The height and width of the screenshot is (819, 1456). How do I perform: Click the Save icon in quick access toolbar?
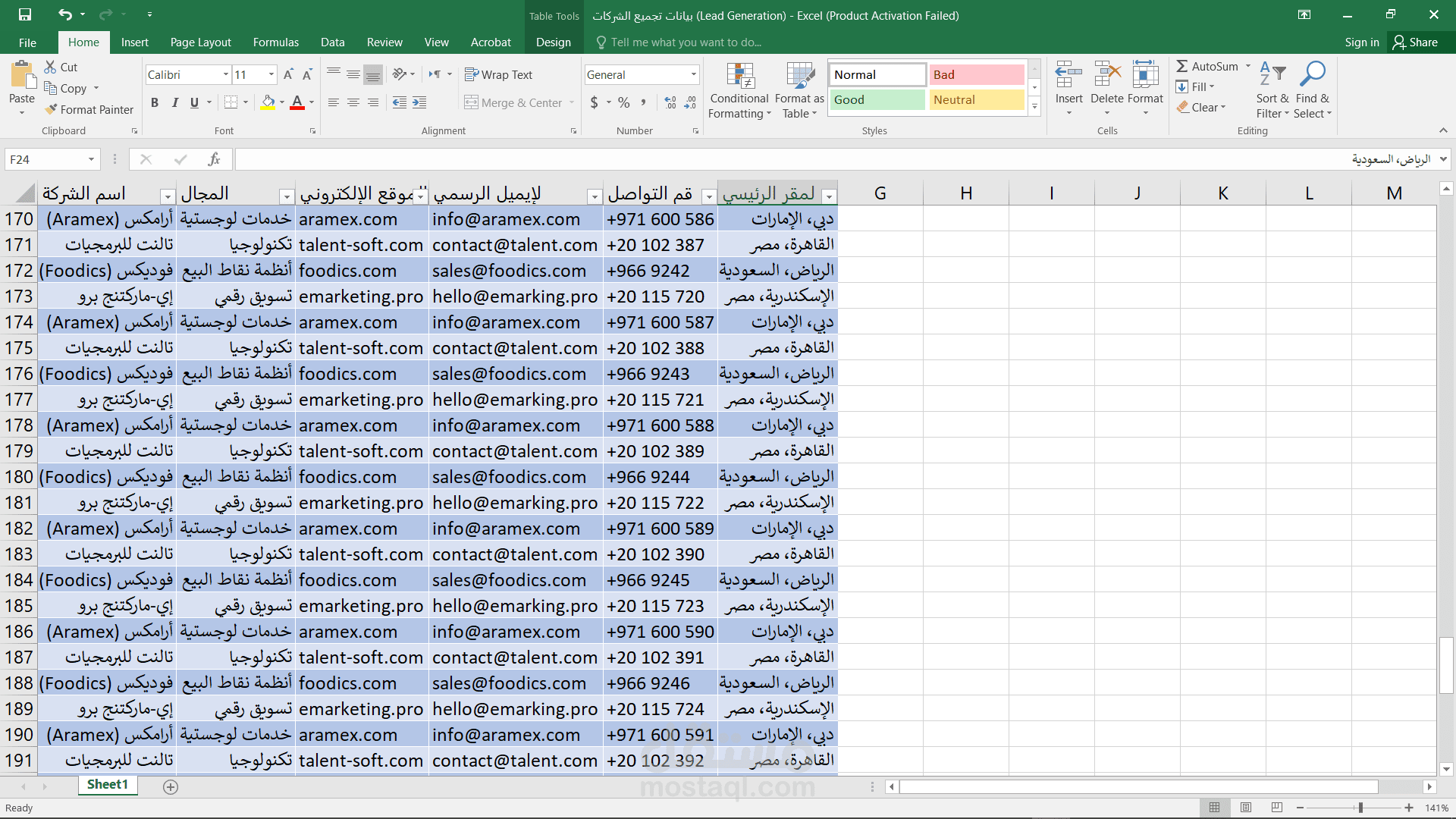click(25, 14)
